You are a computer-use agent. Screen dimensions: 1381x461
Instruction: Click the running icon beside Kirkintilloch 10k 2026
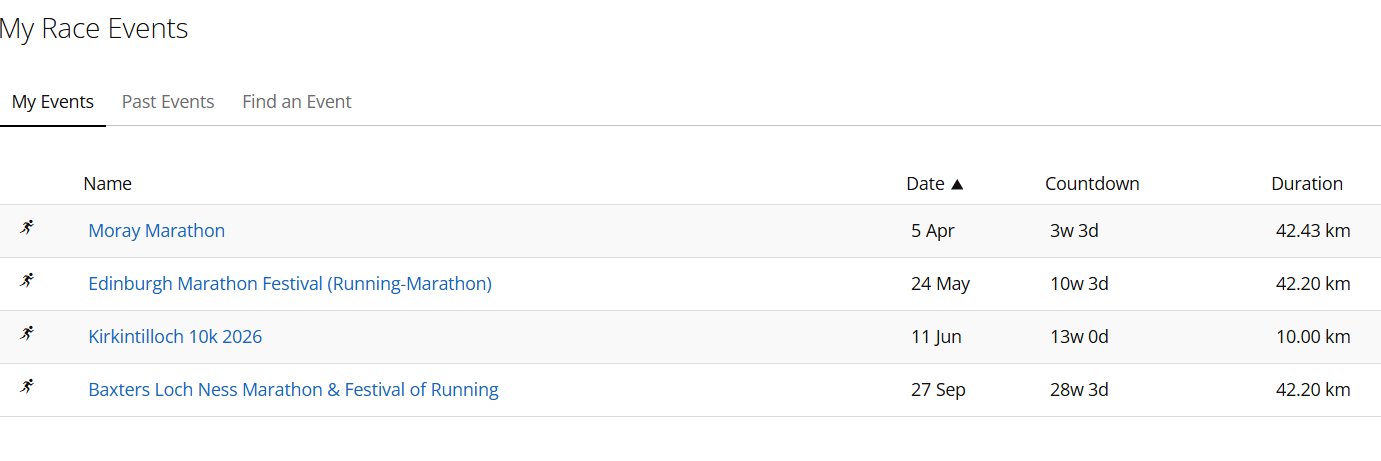(27, 334)
